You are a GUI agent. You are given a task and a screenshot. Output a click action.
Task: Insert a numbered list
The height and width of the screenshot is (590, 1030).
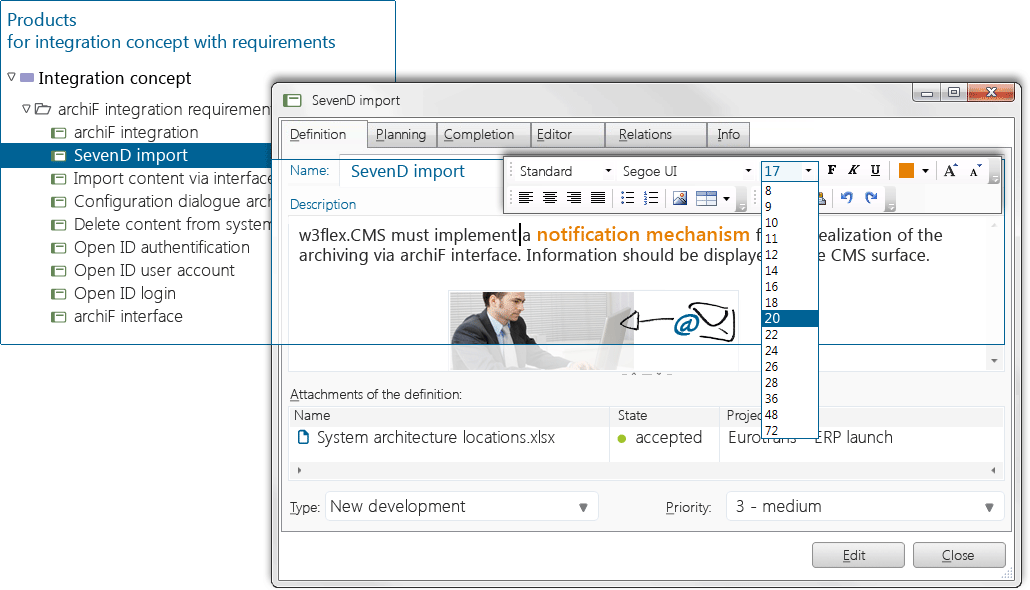[x=651, y=198]
